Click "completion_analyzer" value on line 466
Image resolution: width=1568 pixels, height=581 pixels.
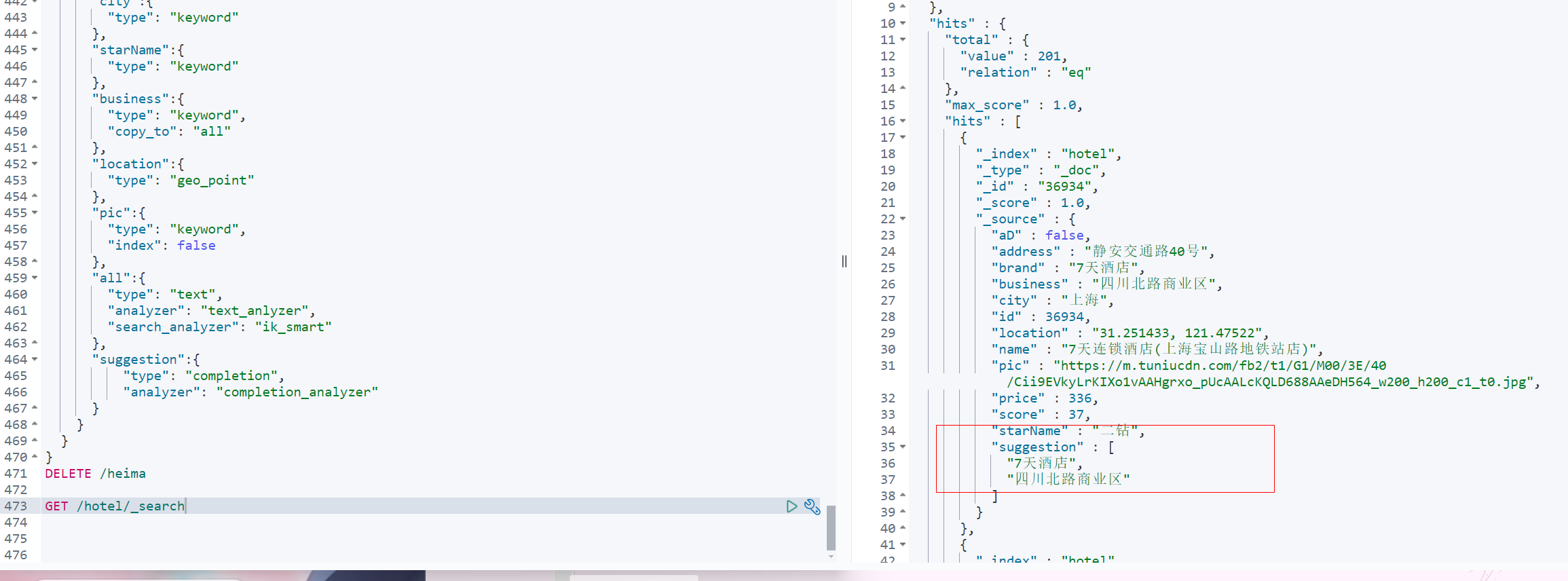(297, 392)
